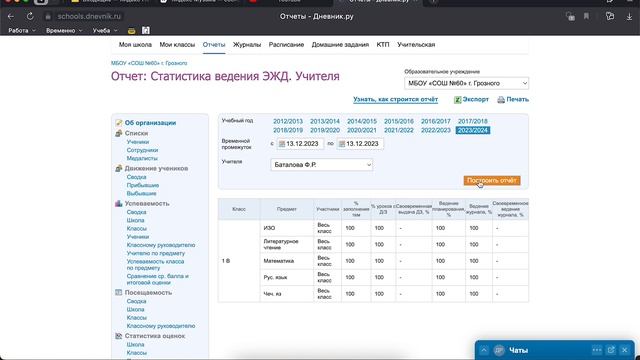The image size is (640, 360).
Task: Click the start date field 13.12.2023
Action: [x=300, y=144]
